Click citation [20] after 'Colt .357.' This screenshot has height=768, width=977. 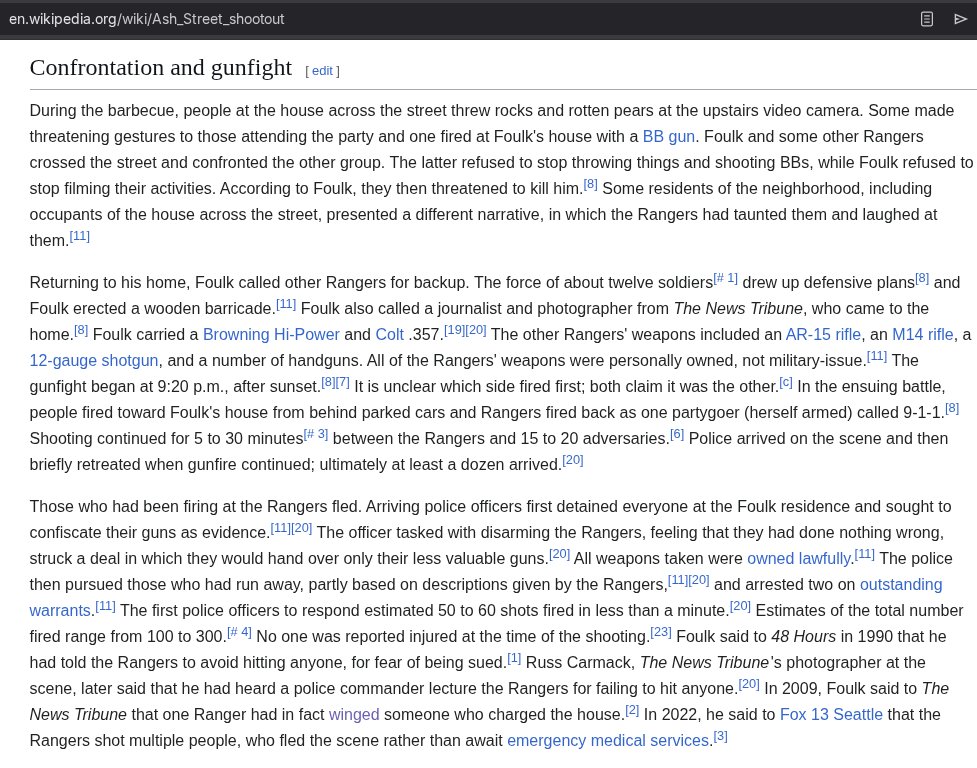(x=475, y=330)
